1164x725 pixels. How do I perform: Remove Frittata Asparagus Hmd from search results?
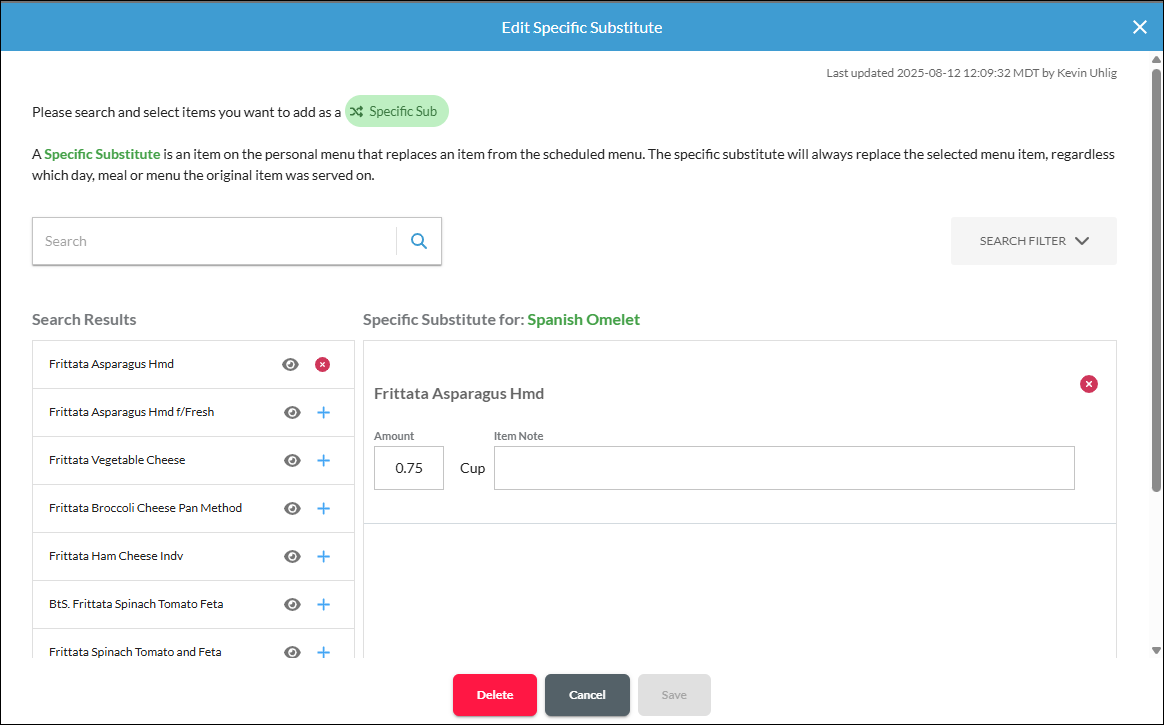322,364
